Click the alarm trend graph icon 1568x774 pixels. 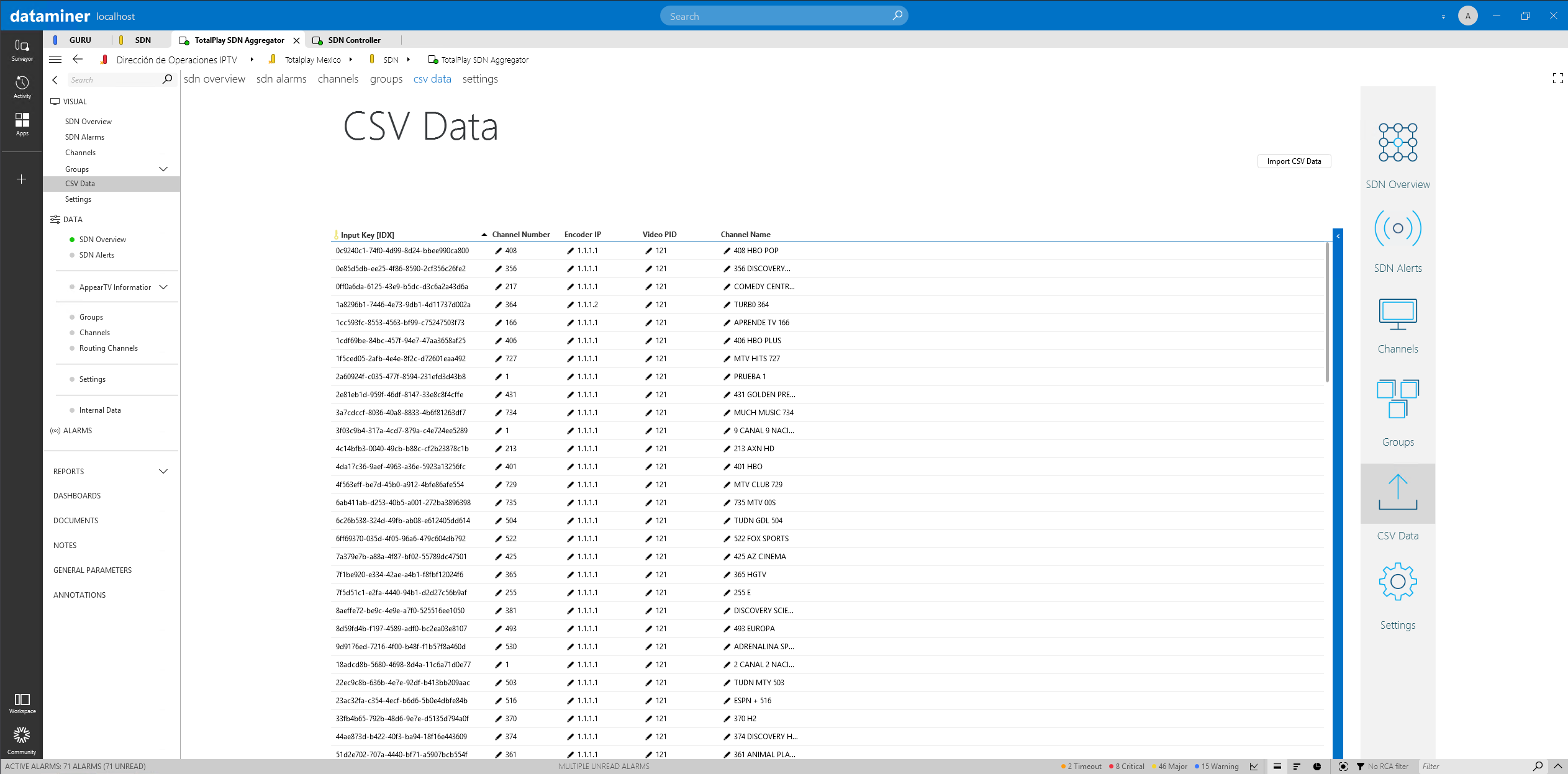1254,767
